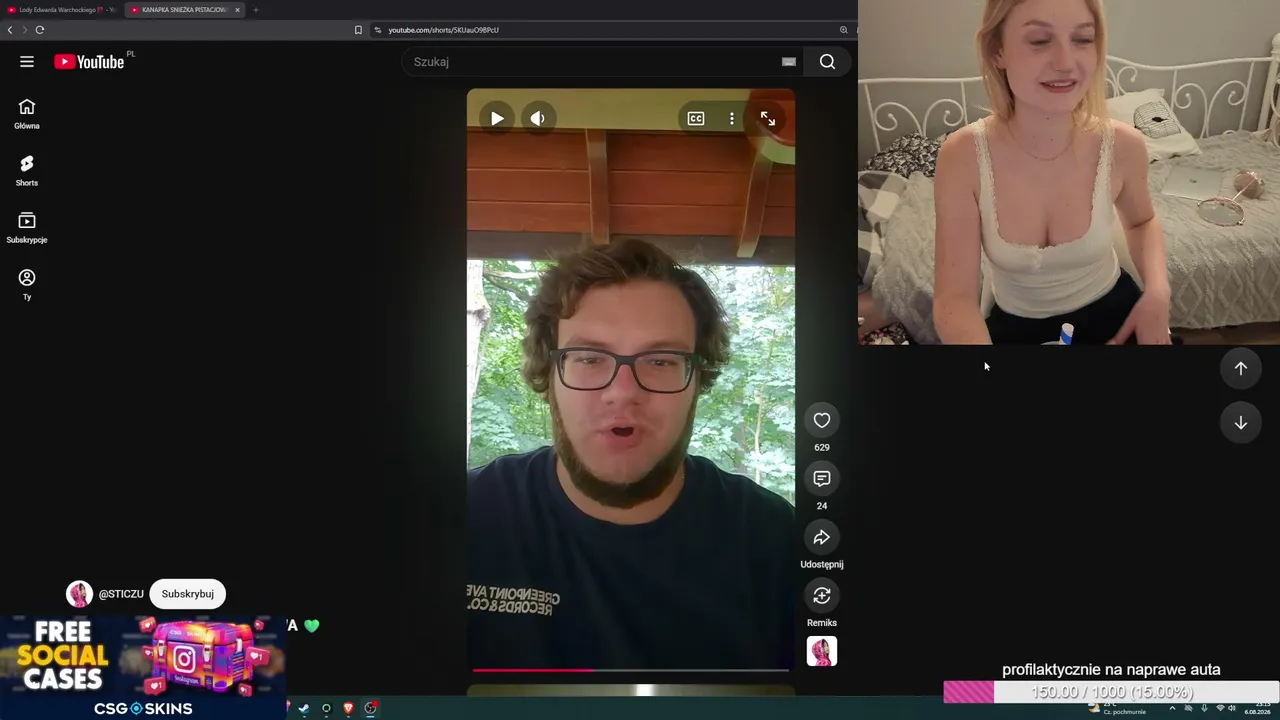Open the taskbar volume control
The height and width of the screenshot is (720, 1280).
coord(1232,709)
